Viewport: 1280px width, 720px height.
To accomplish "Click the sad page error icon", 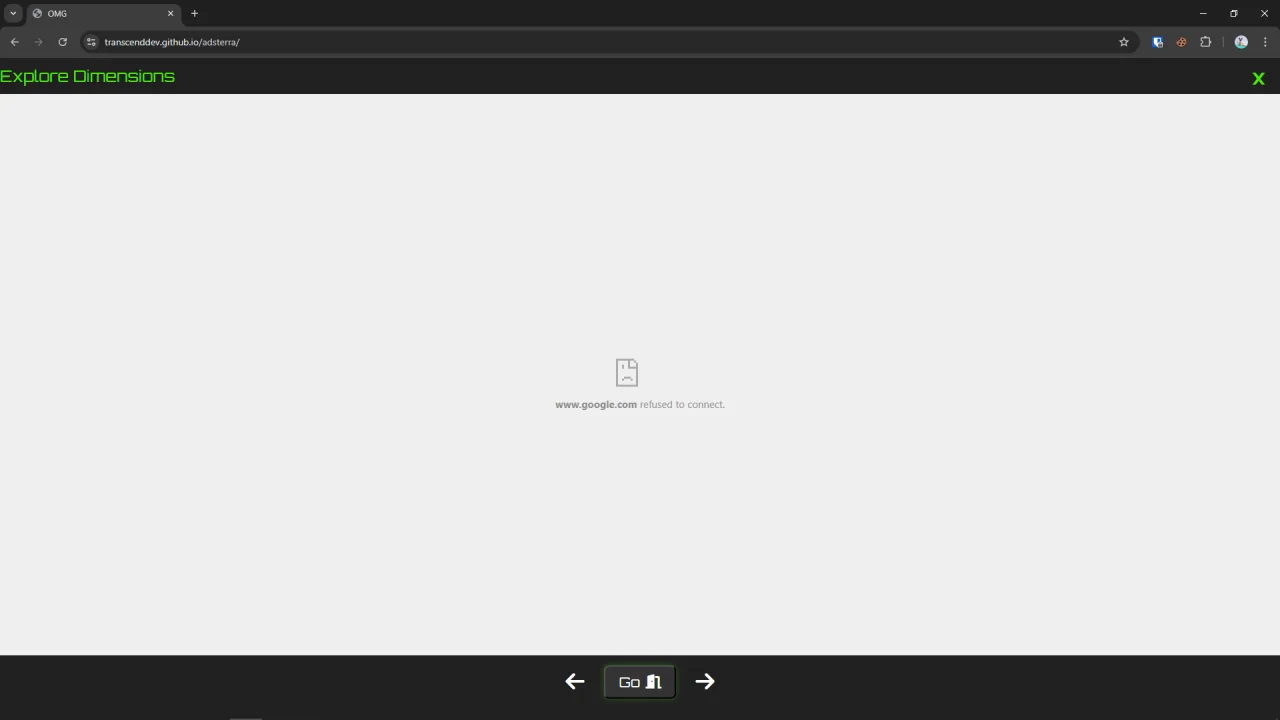I will point(627,372).
